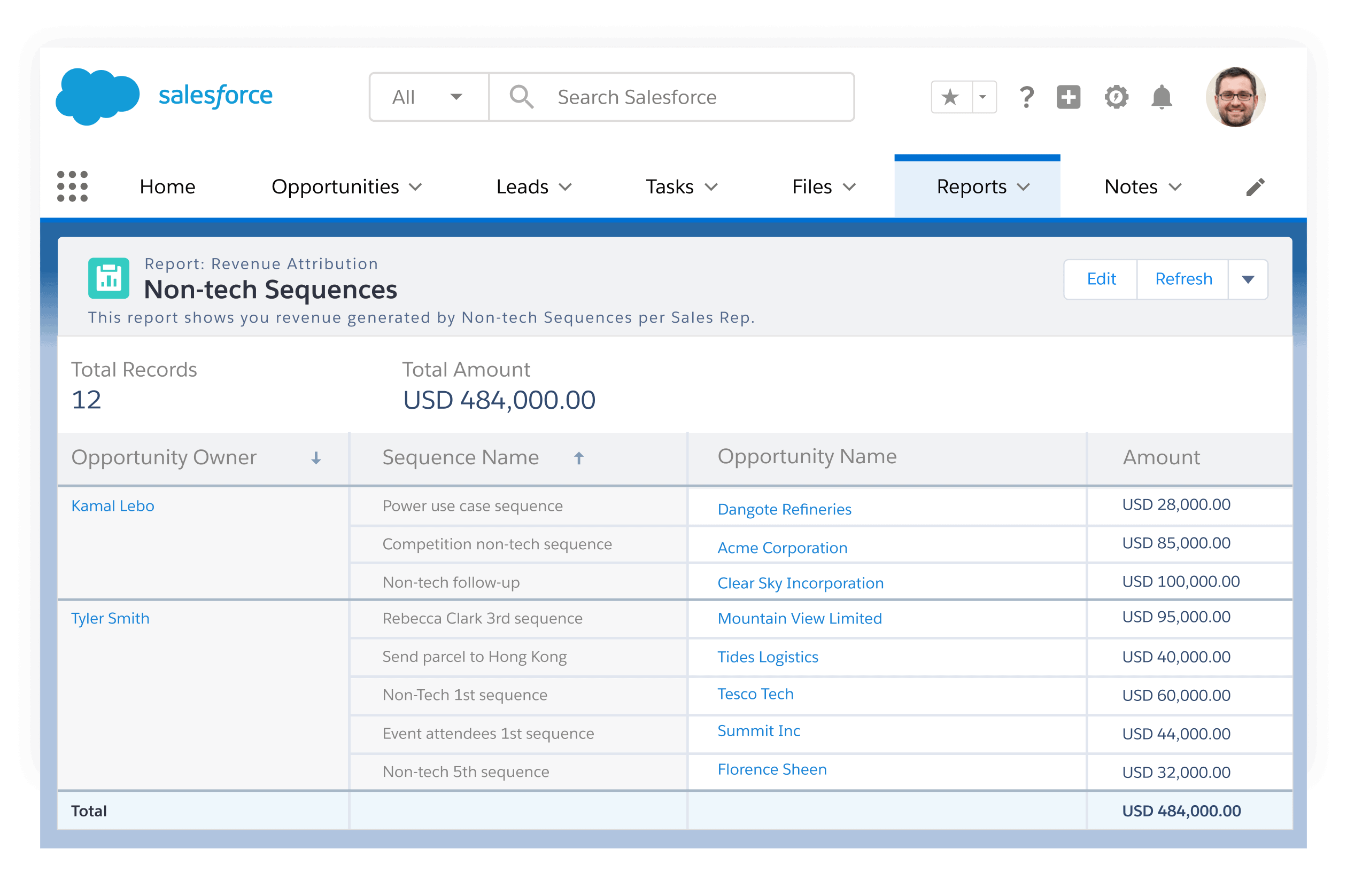The height and width of the screenshot is (896, 1347).
Task: Open Mountain View Limited opportunity
Action: click(x=799, y=618)
